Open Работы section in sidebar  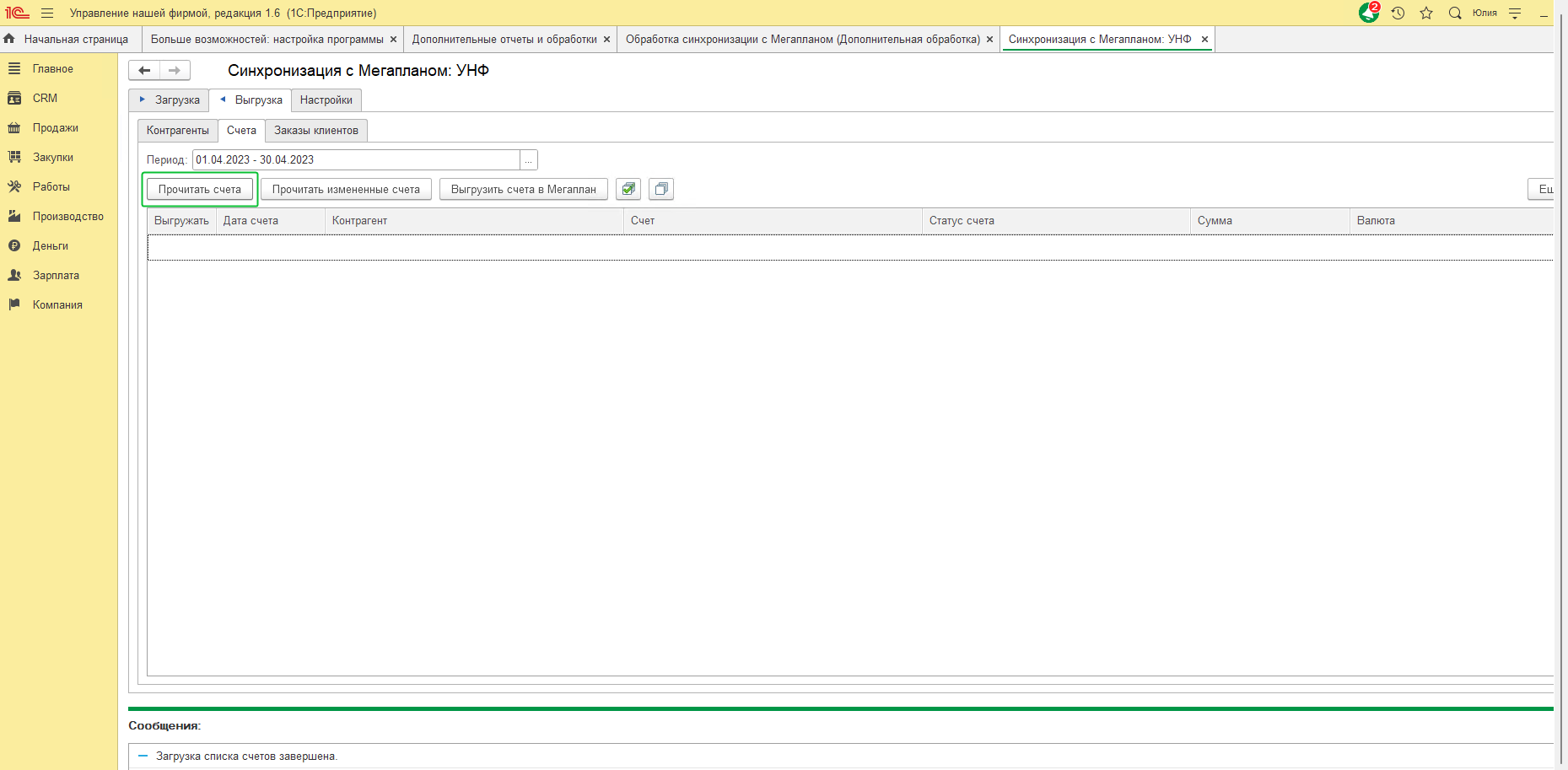(x=51, y=186)
